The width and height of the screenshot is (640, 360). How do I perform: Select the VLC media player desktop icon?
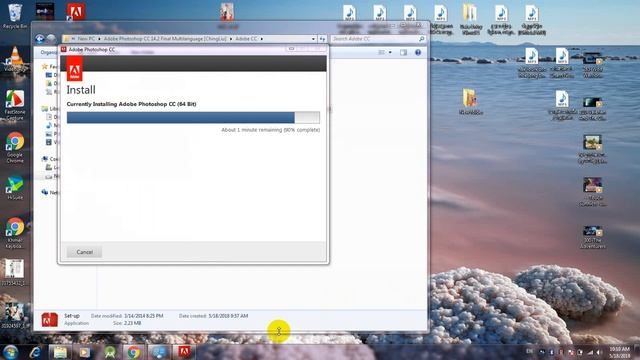click(15, 60)
